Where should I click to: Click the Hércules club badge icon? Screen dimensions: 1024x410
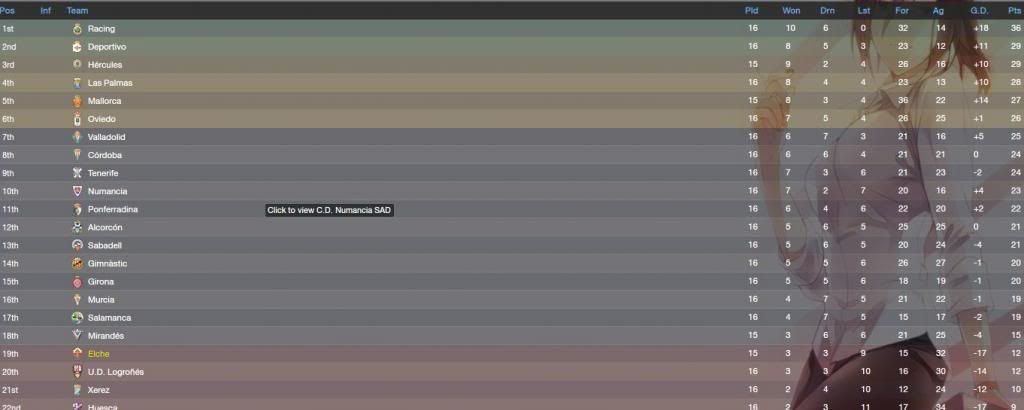point(77,65)
